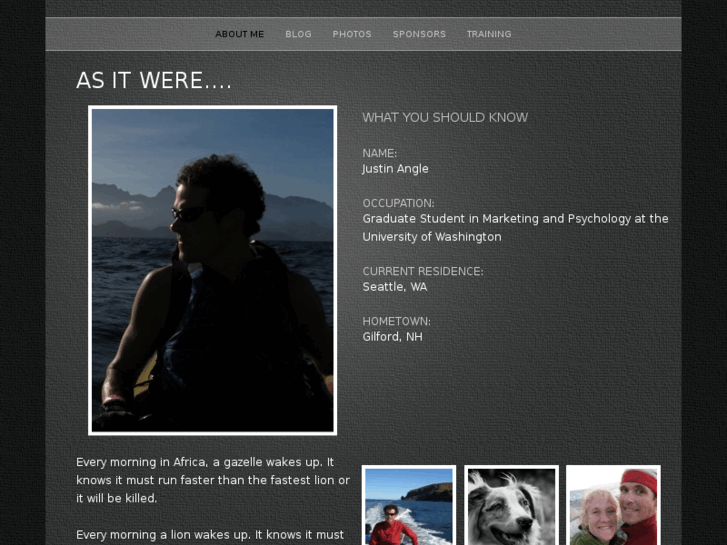Open the black-and-white dog photo thumbnail
Viewport: 727px width, 545px height.
click(x=511, y=505)
